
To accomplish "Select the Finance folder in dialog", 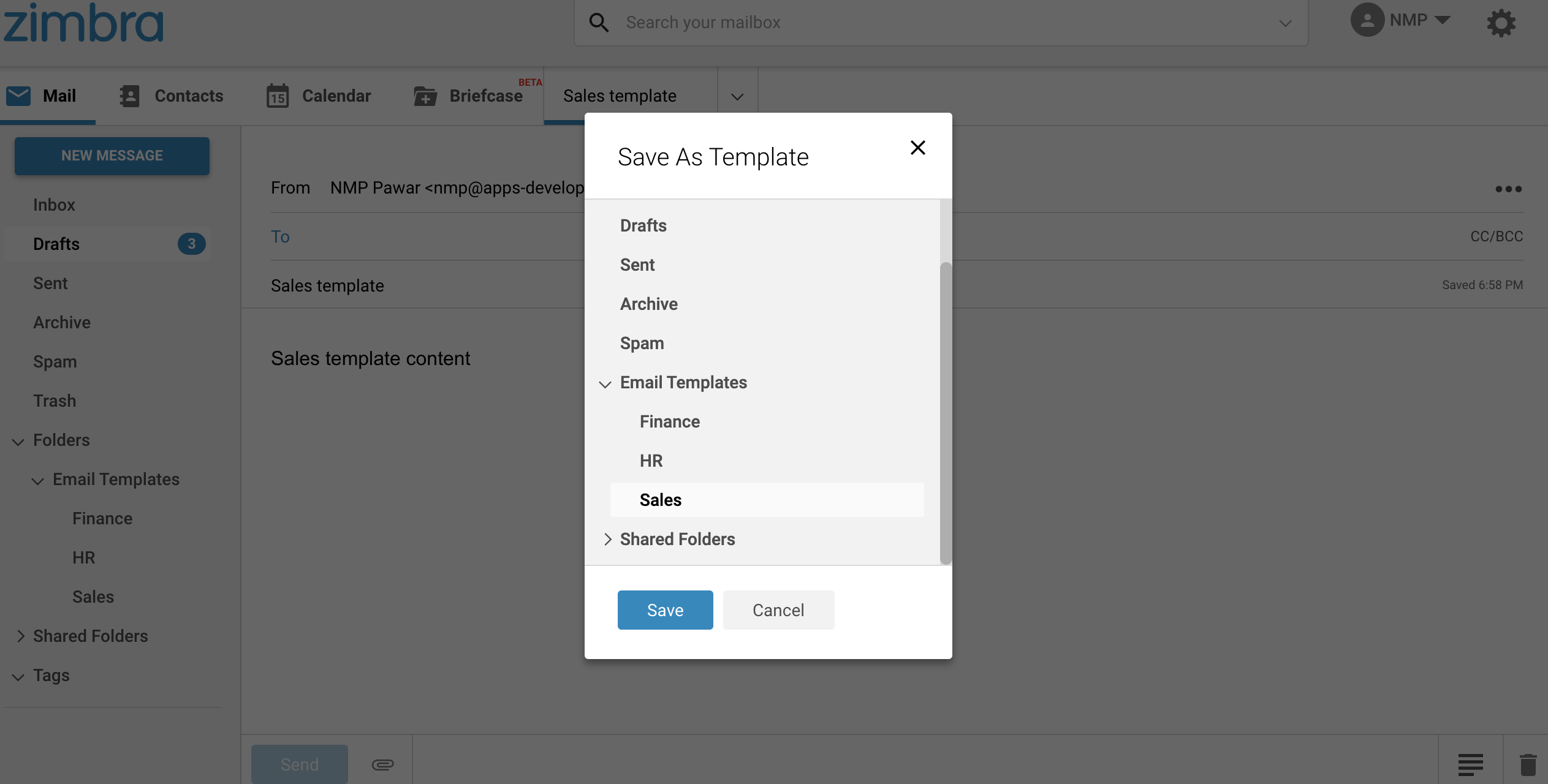I will [x=669, y=421].
